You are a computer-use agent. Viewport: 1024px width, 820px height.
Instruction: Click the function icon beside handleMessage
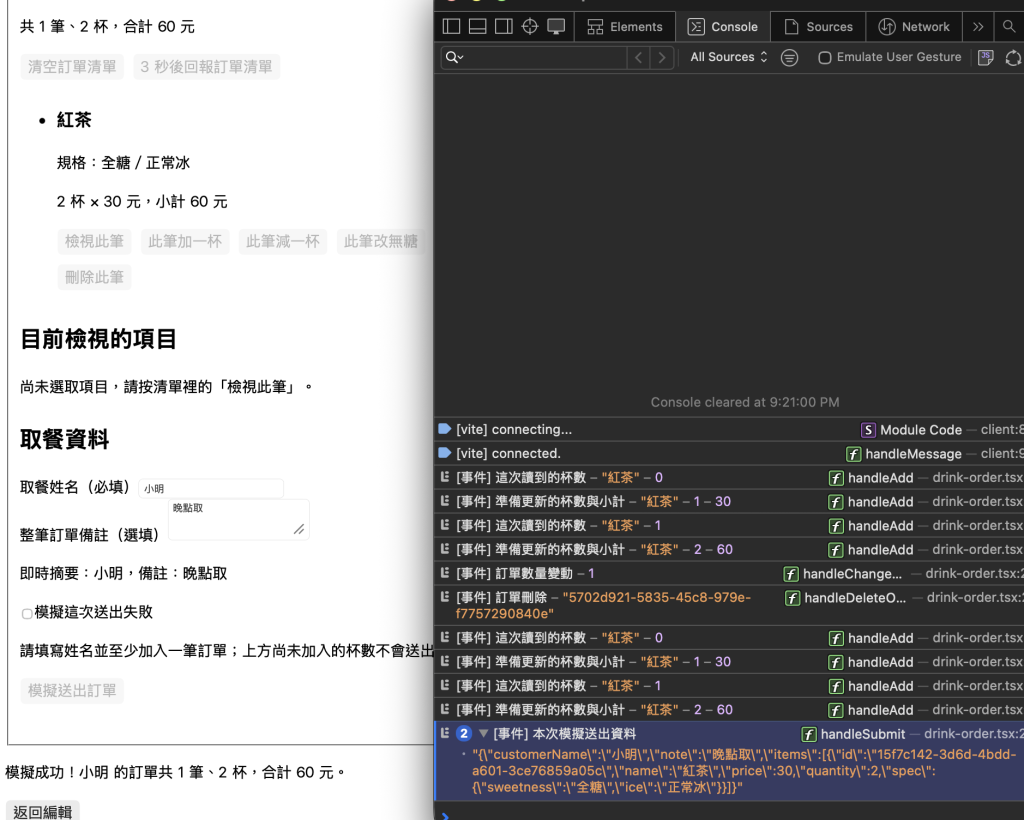tap(853, 454)
